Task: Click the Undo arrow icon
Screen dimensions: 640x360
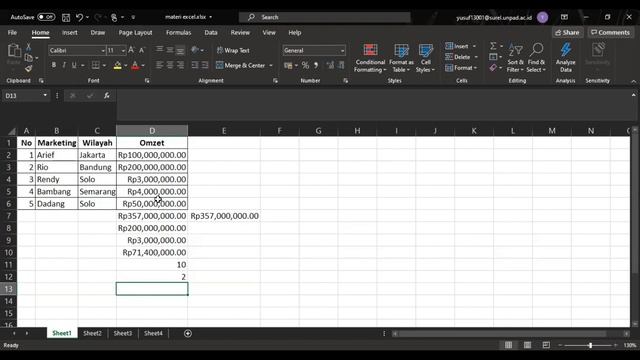Action: tap(80, 17)
